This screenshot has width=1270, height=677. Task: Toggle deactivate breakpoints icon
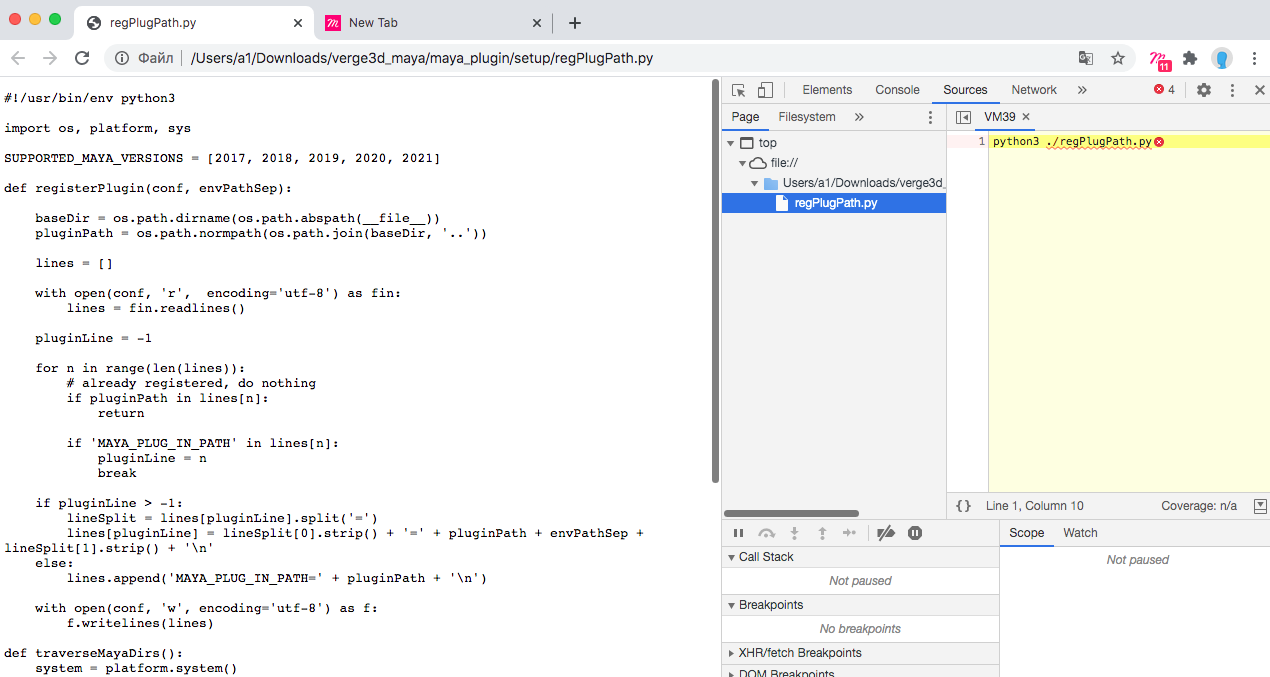coord(885,534)
